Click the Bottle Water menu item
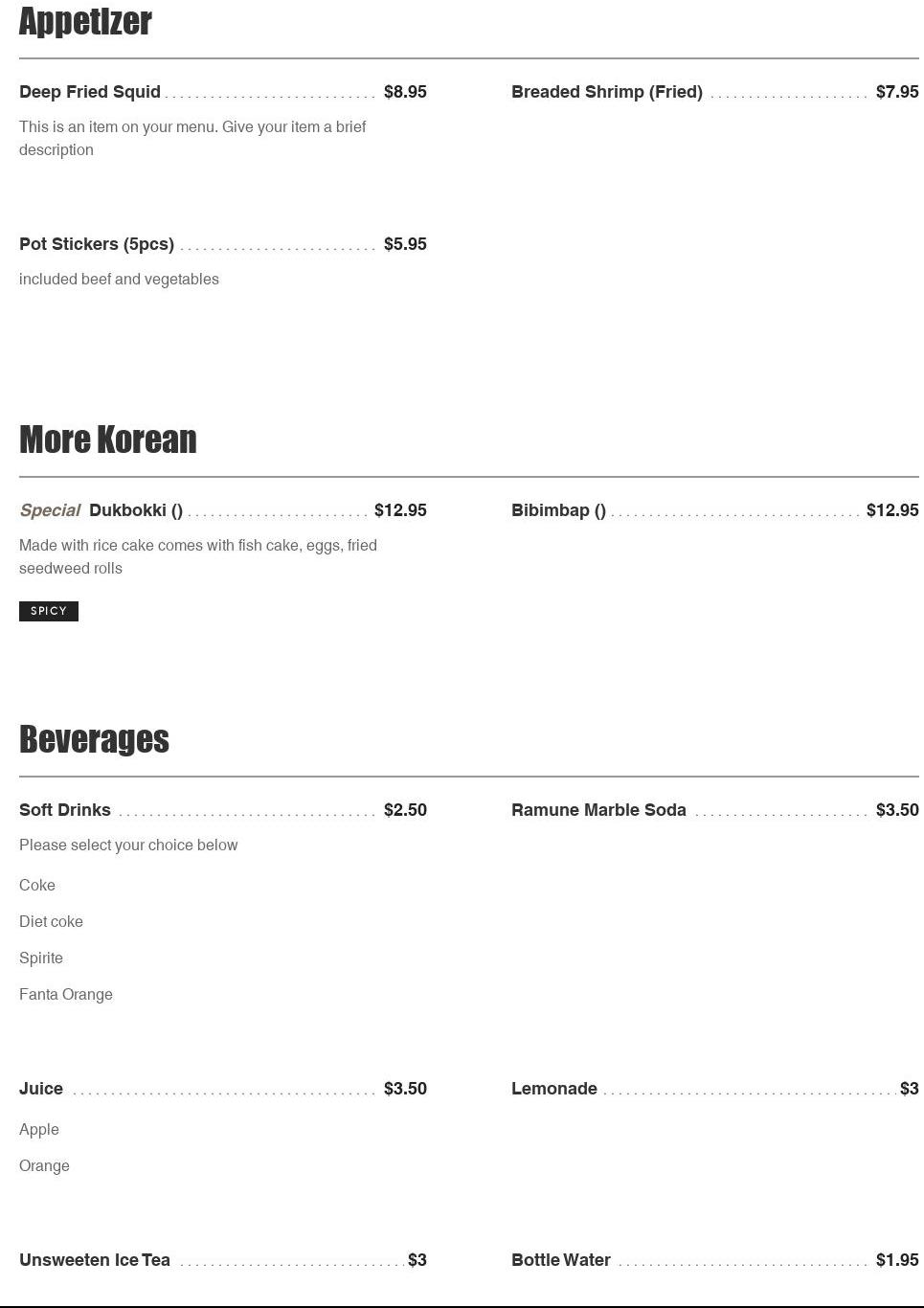 [x=561, y=1260]
